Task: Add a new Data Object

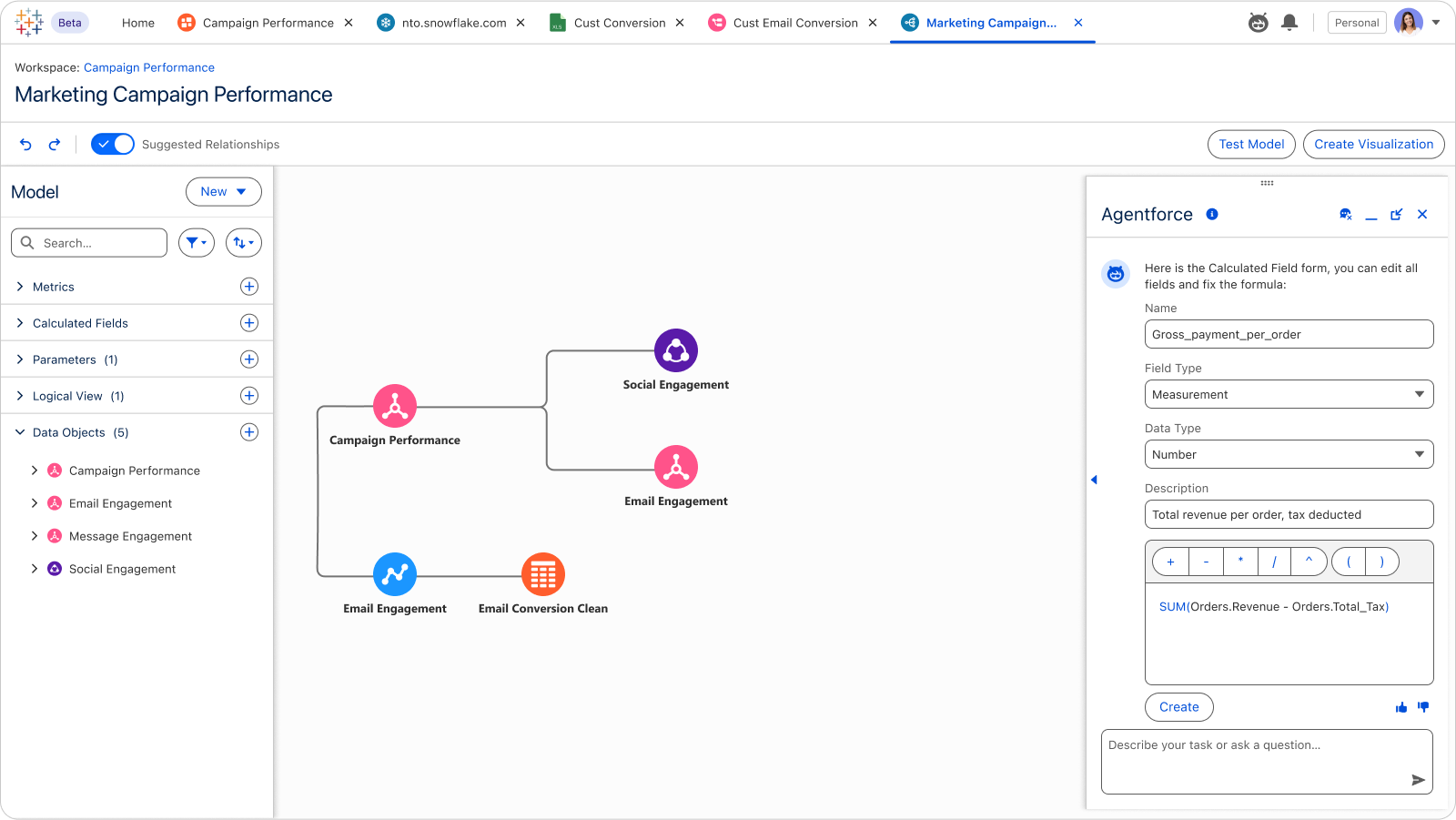Action: (249, 432)
